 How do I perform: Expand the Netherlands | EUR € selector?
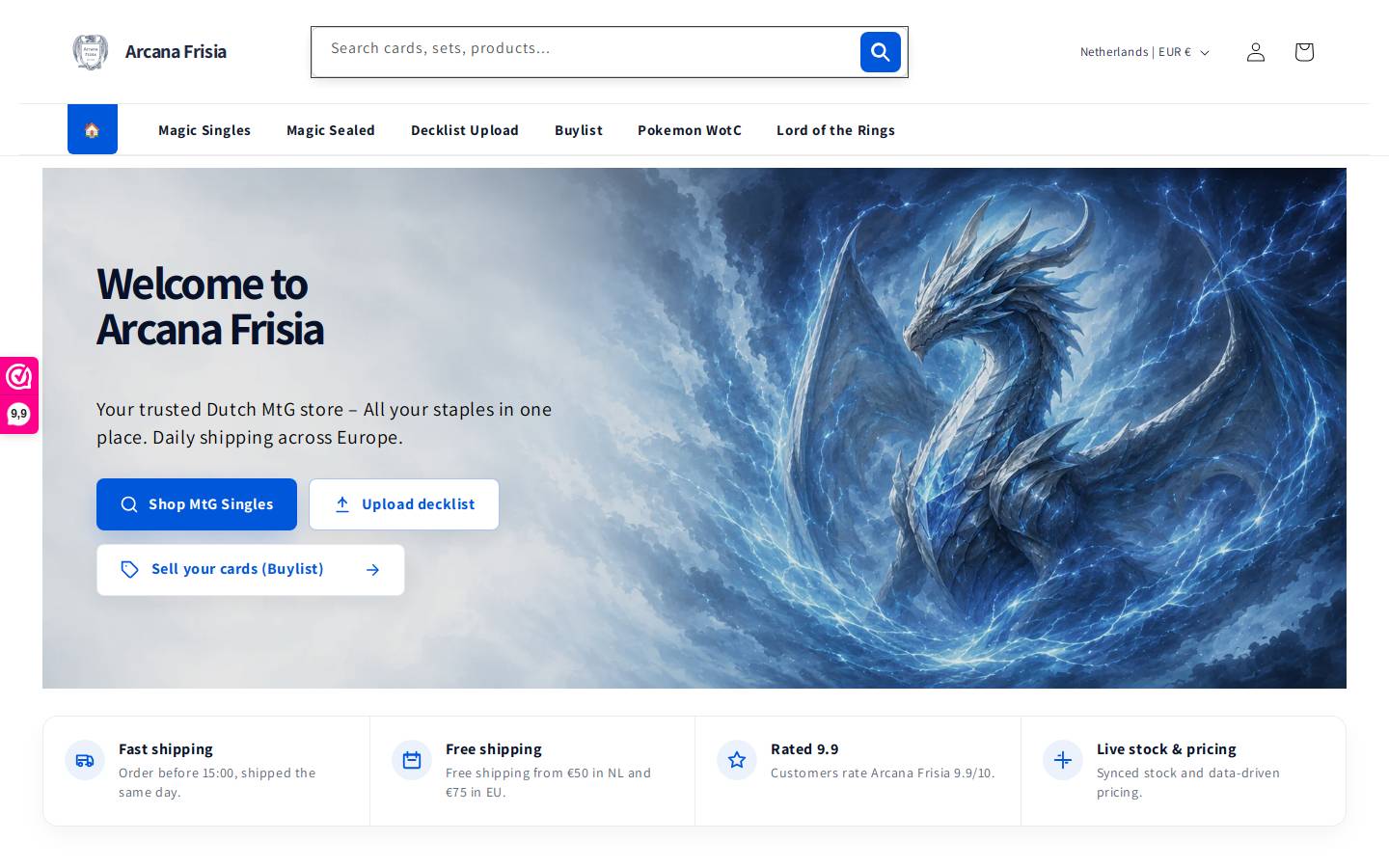pyautogui.click(x=1144, y=52)
